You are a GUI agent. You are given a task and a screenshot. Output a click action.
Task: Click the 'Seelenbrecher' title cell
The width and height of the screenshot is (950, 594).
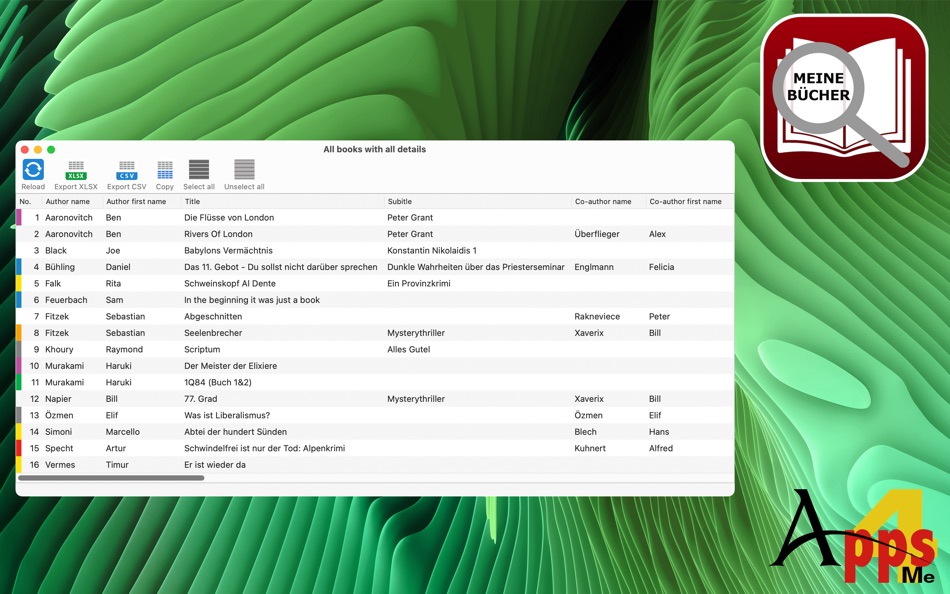213,333
